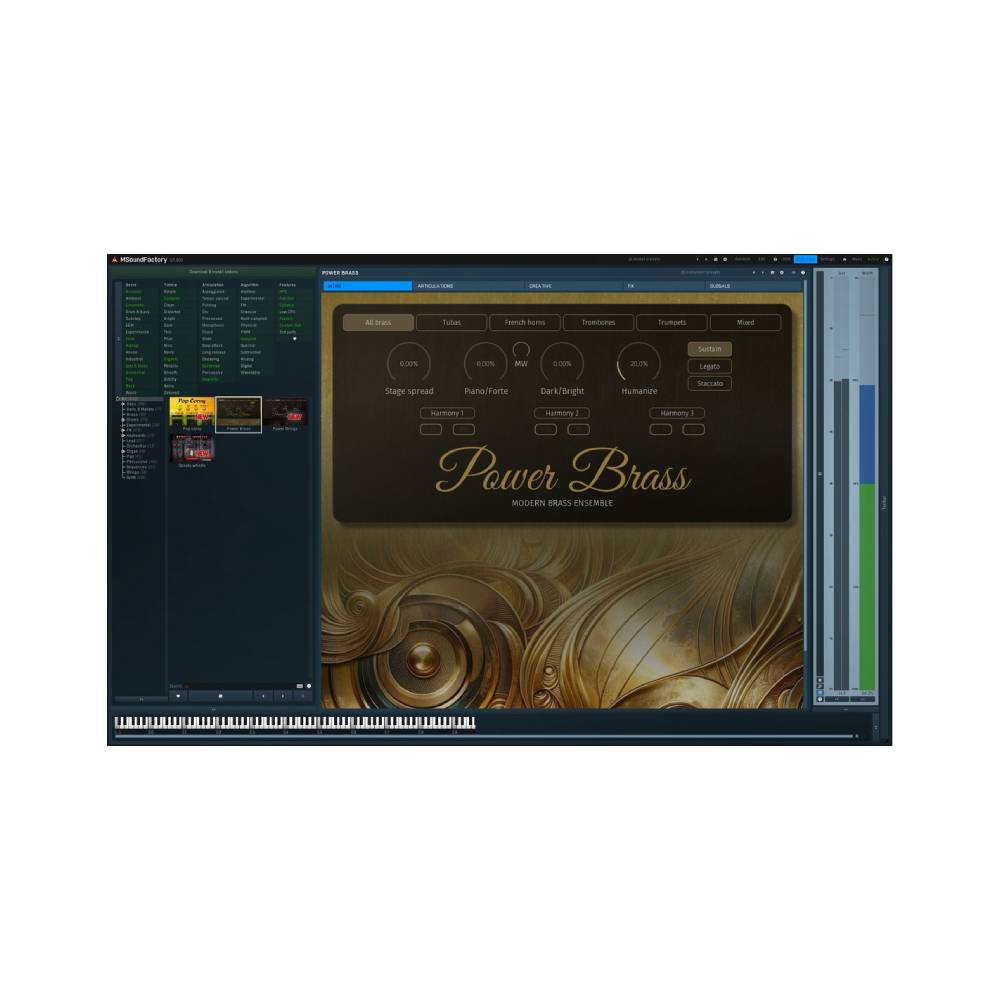Viewport: 1000px width, 1000px height.
Task: Open the preset folder icon near instrument presets
Action: point(772,272)
